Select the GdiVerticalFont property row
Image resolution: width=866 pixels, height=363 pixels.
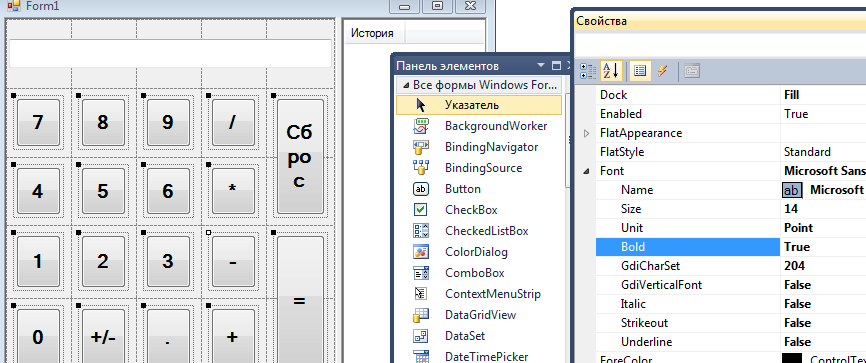tap(731, 285)
